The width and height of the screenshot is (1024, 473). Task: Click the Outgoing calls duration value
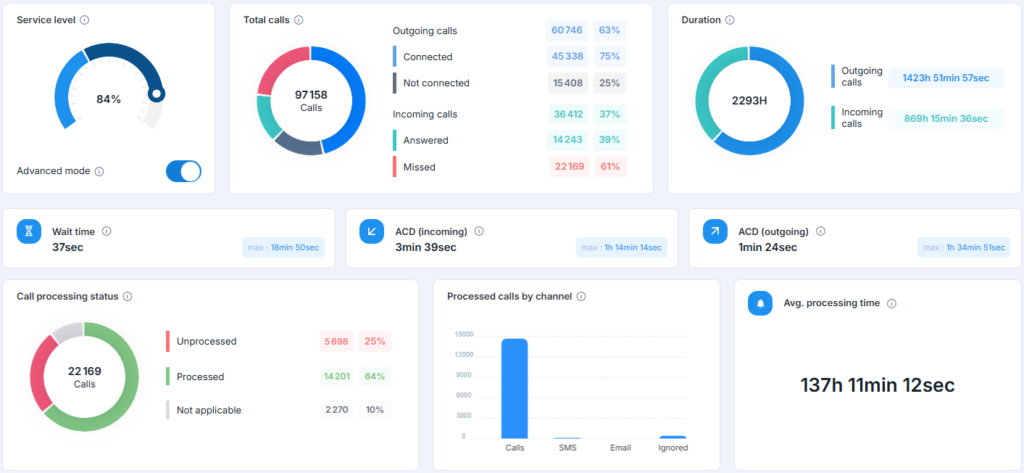[945, 78]
